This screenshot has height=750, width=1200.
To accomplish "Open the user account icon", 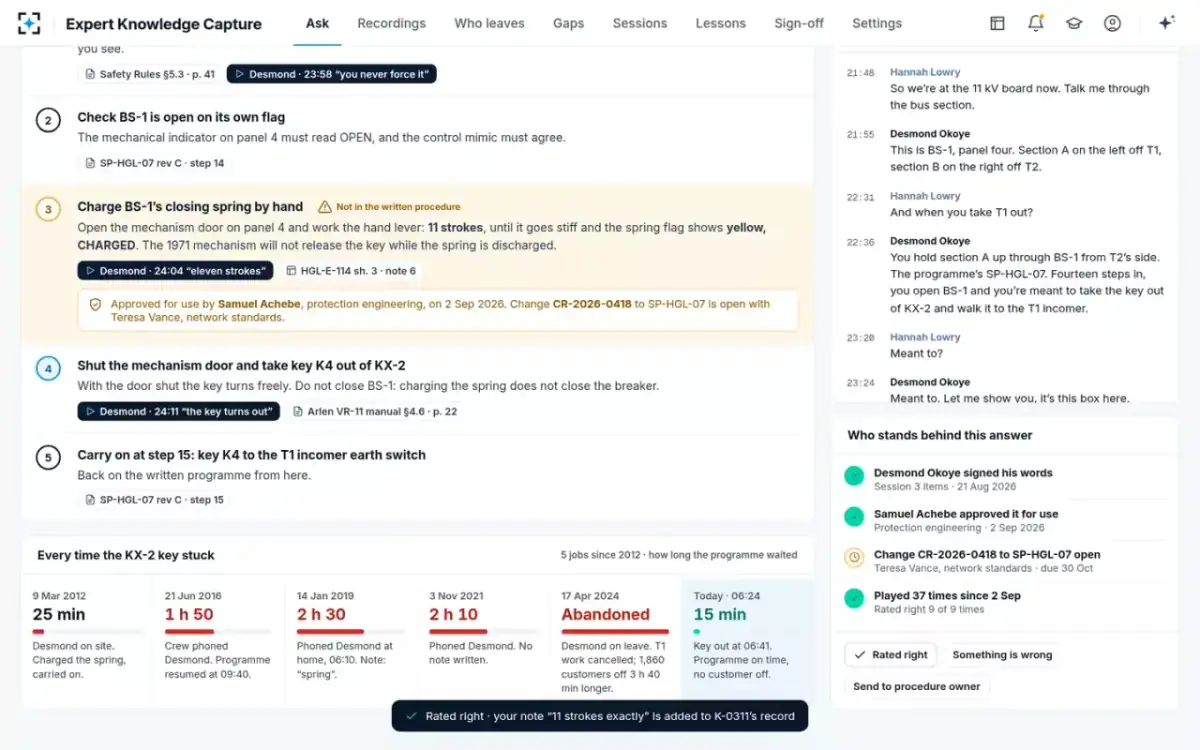I will tap(1112, 23).
